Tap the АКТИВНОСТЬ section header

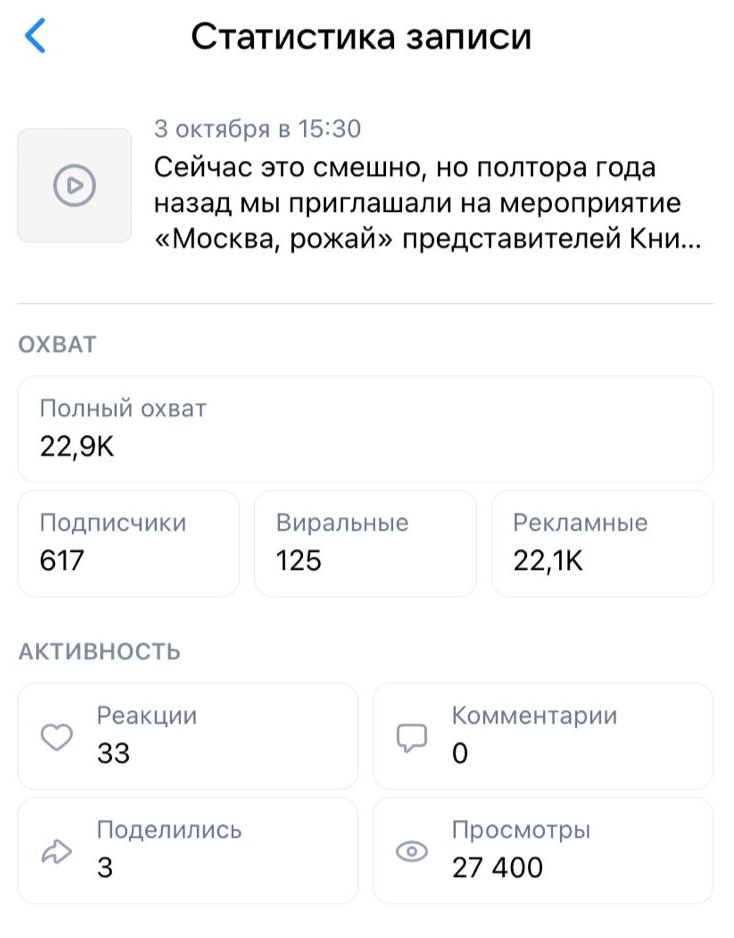click(x=100, y=652)
